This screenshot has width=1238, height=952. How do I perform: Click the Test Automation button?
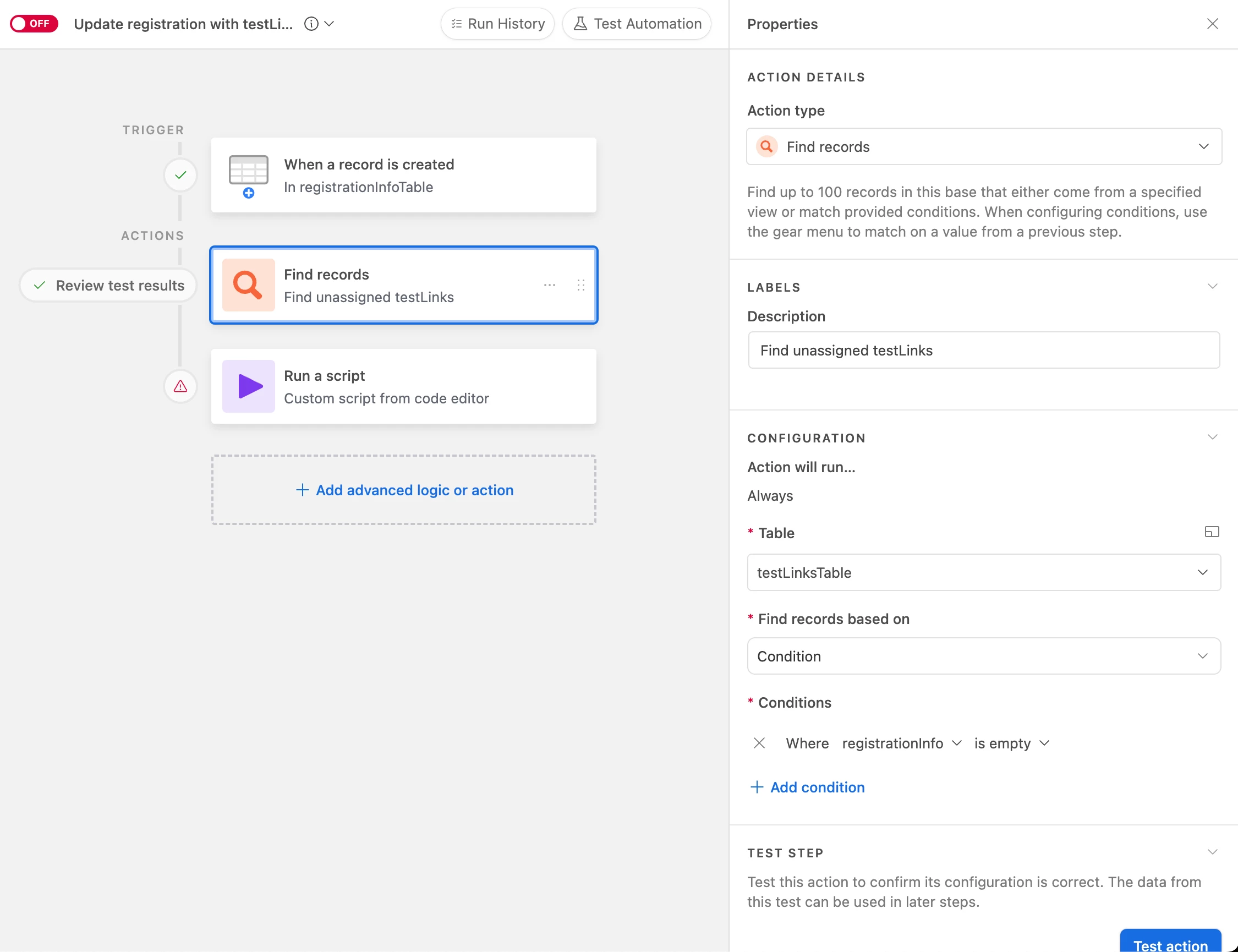coord(637,24)
